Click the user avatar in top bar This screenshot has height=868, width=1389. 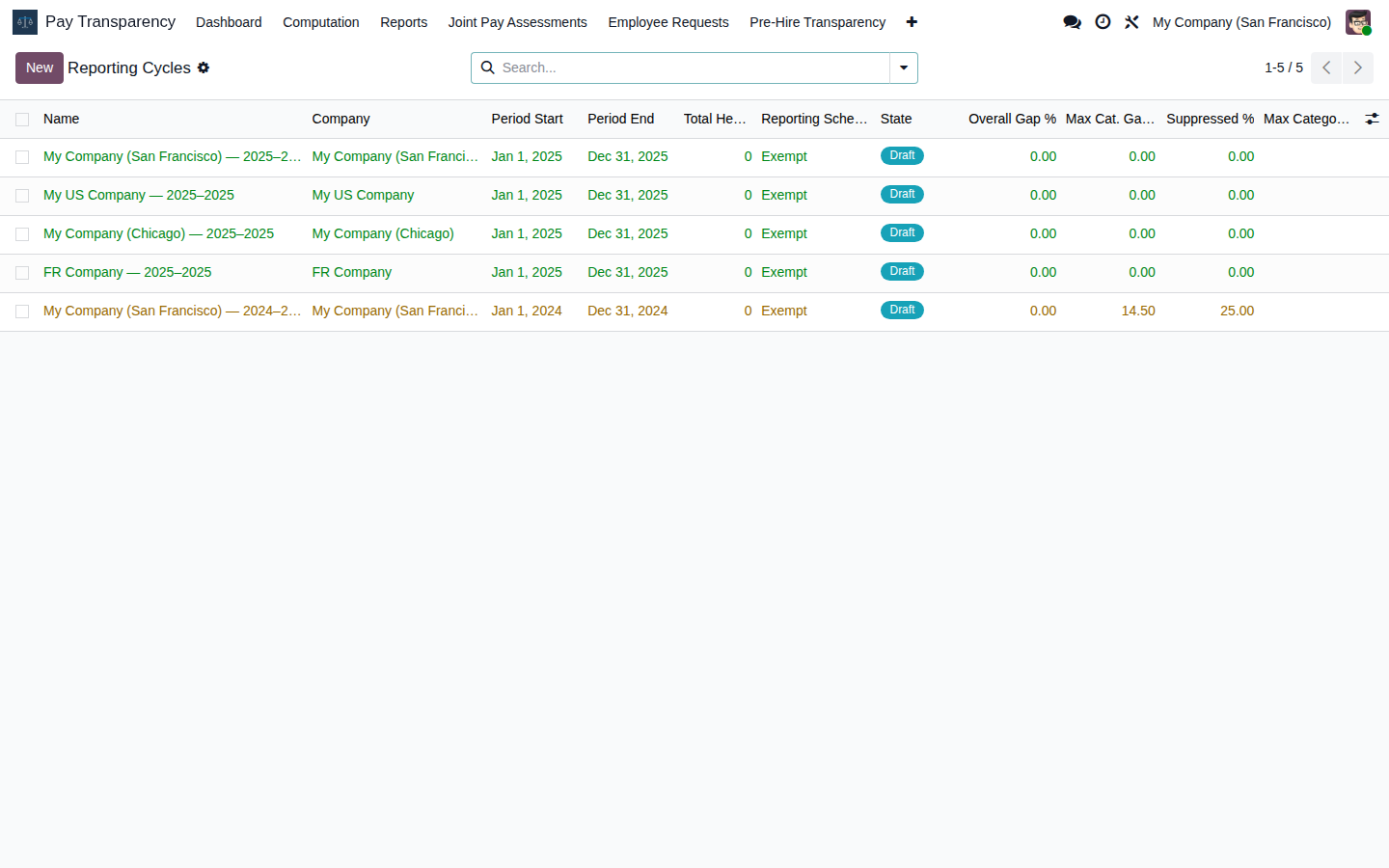[1358, 22]
